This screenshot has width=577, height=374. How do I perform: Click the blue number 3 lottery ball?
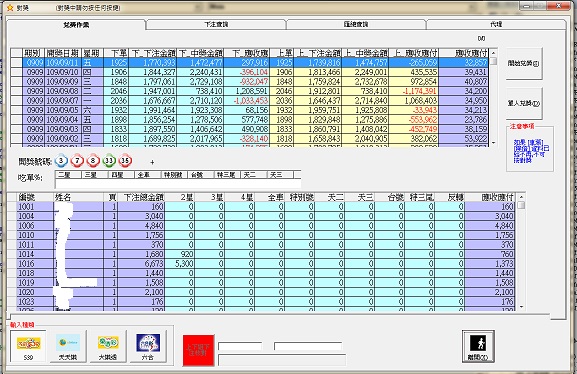pos(61,161)
